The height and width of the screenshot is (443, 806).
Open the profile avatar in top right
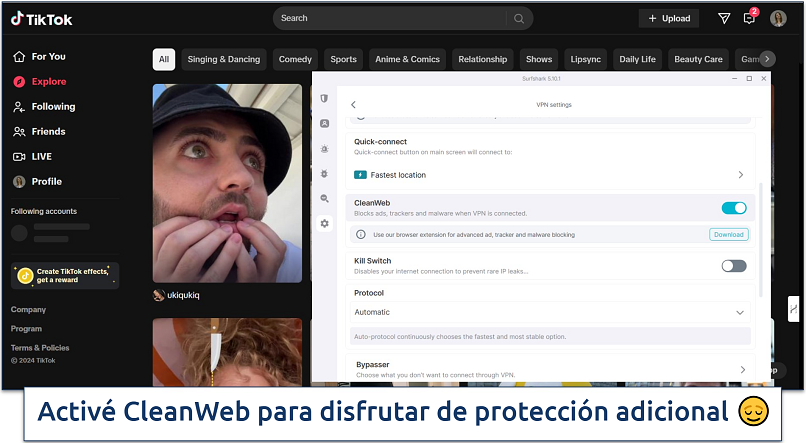(778, 18)
